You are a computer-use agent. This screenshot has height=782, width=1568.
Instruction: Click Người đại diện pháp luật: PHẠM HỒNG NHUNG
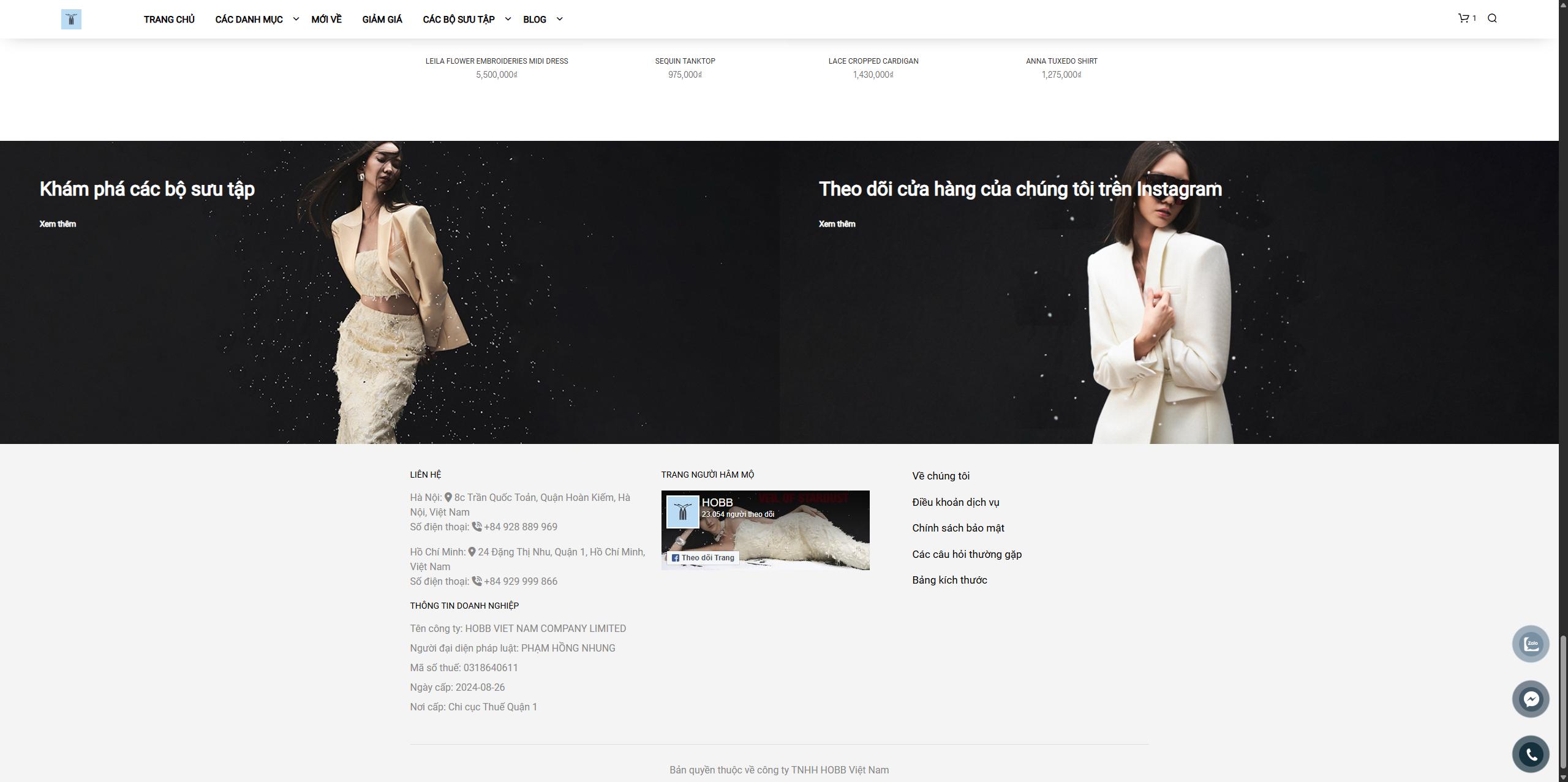[512, 648]
